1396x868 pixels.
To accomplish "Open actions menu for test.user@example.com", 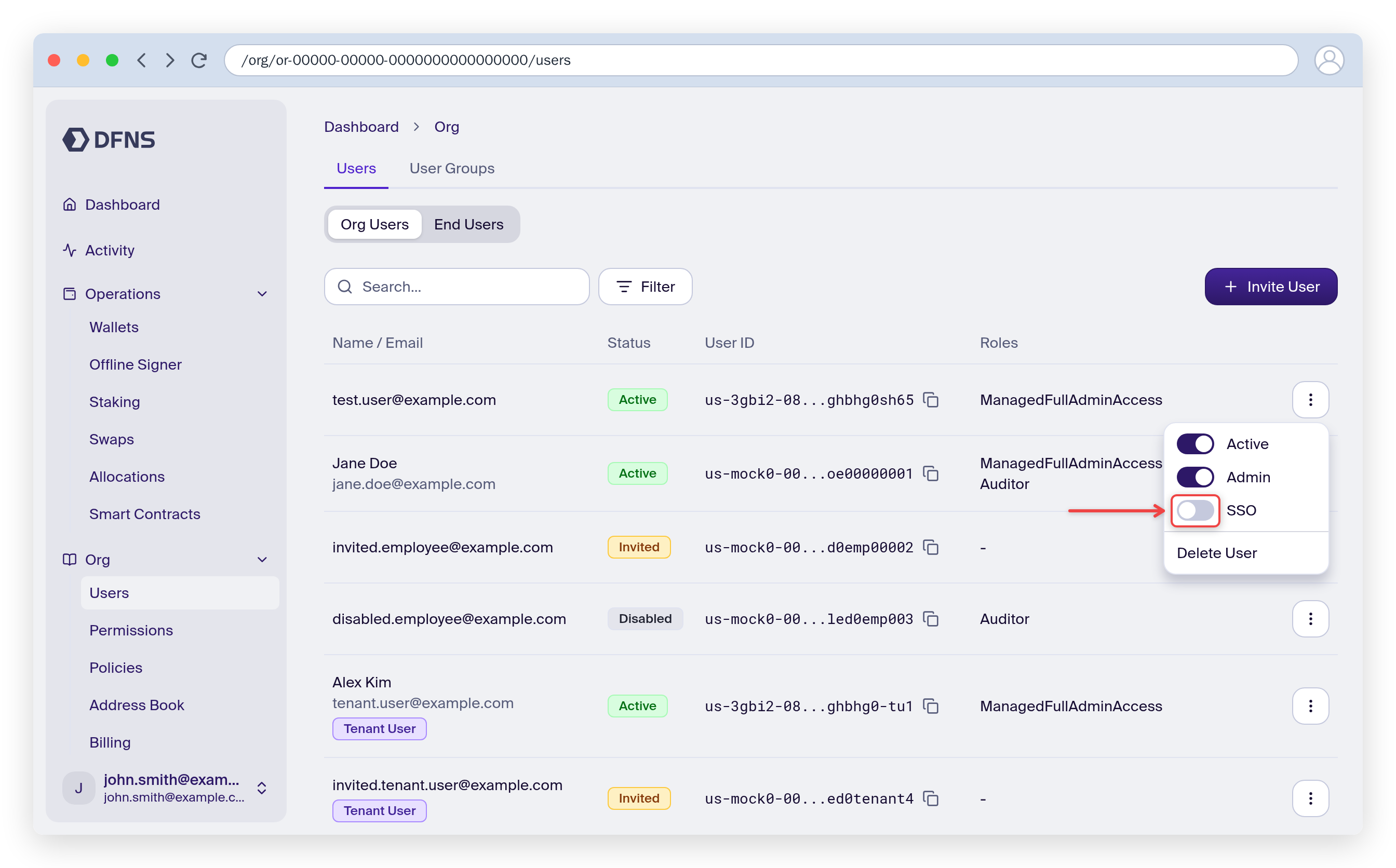I will click(1310, 400).
